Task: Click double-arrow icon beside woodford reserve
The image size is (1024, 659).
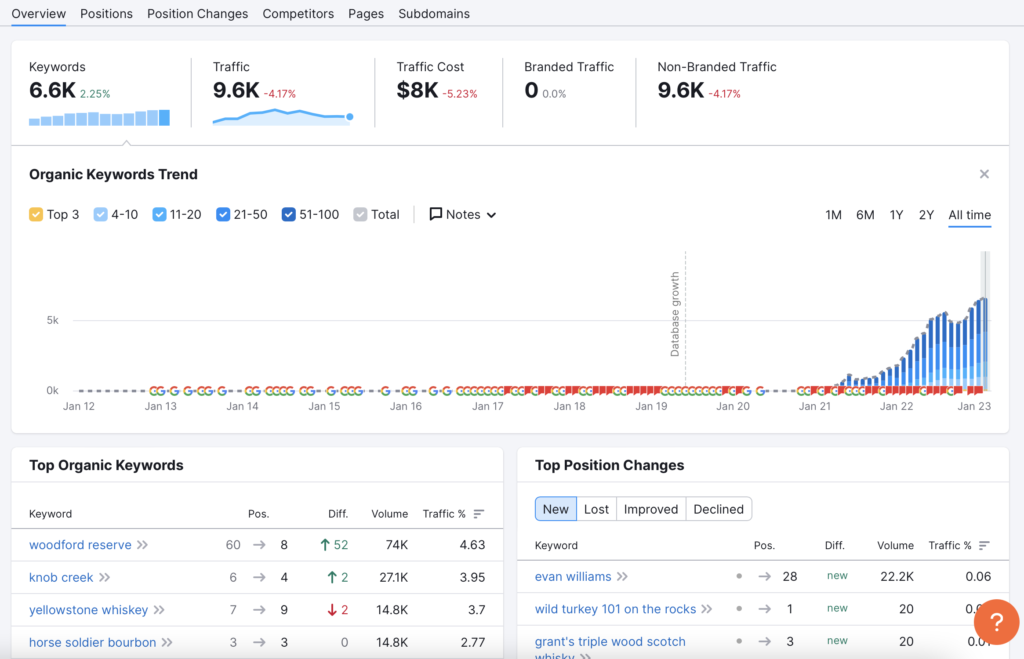Action: 142,545
